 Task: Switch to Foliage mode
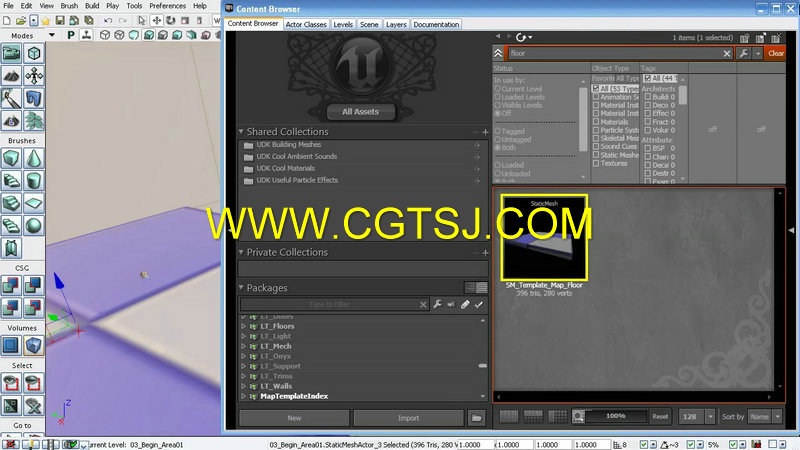pos(34,121)
